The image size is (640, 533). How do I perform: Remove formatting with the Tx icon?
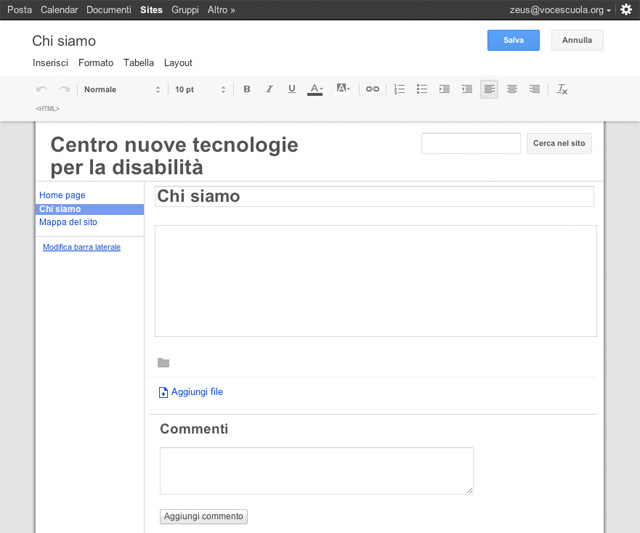(x=562, y=89)
